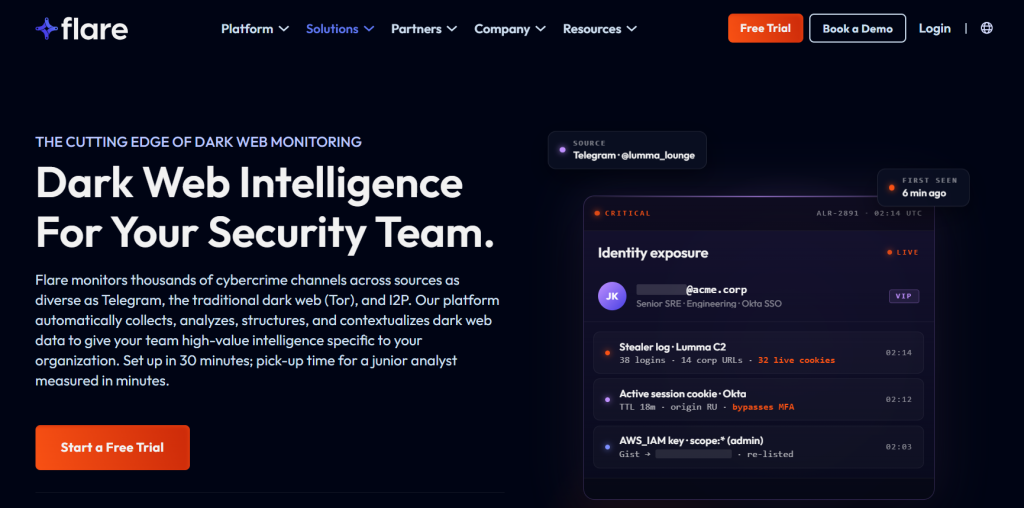The image size is (1024, 508).
Task: Click the Book a Demo button
Action: [857, 28]
